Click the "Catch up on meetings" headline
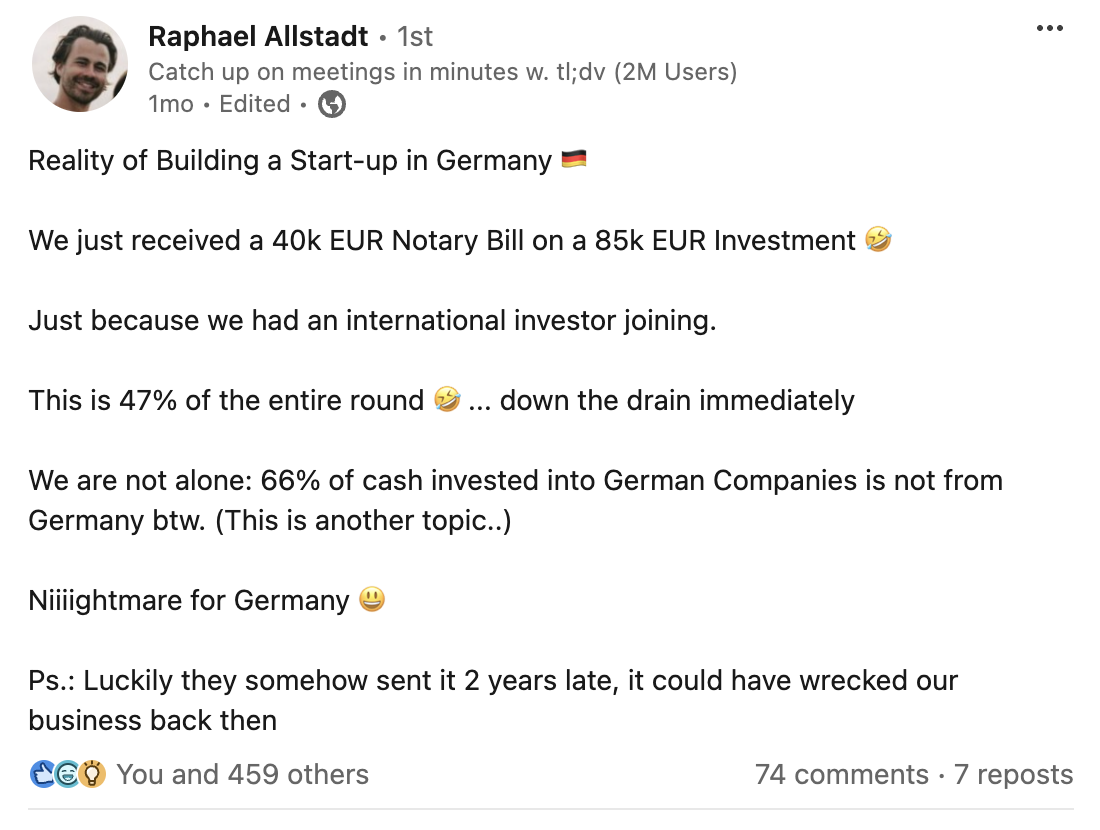The image size is (1100, 830). tap(442, 72)
